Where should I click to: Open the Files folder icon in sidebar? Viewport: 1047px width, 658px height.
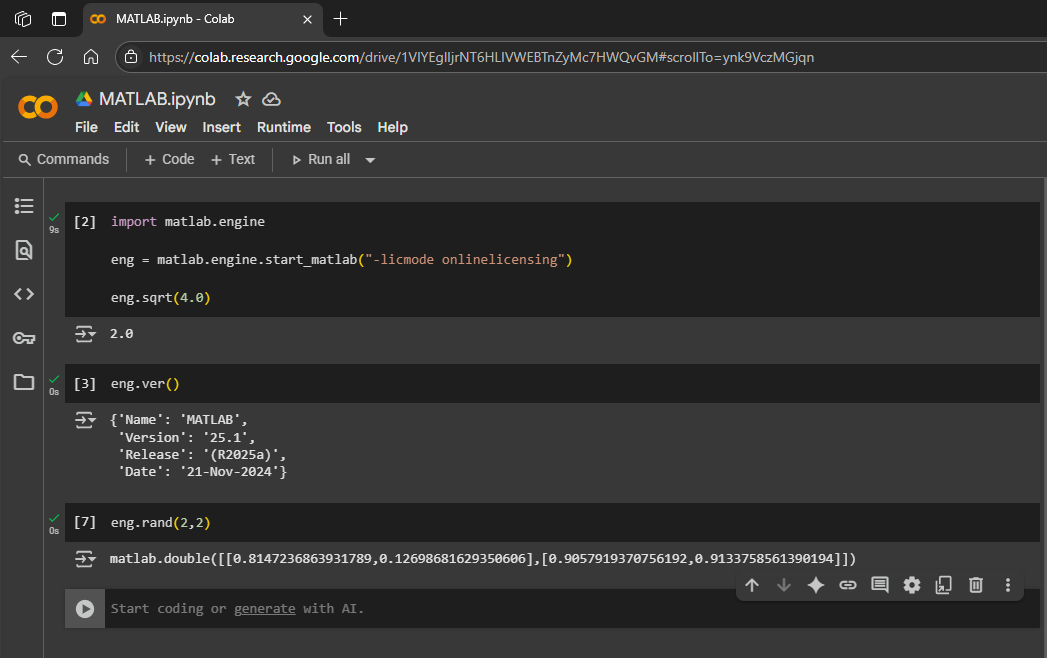(24, 382)
